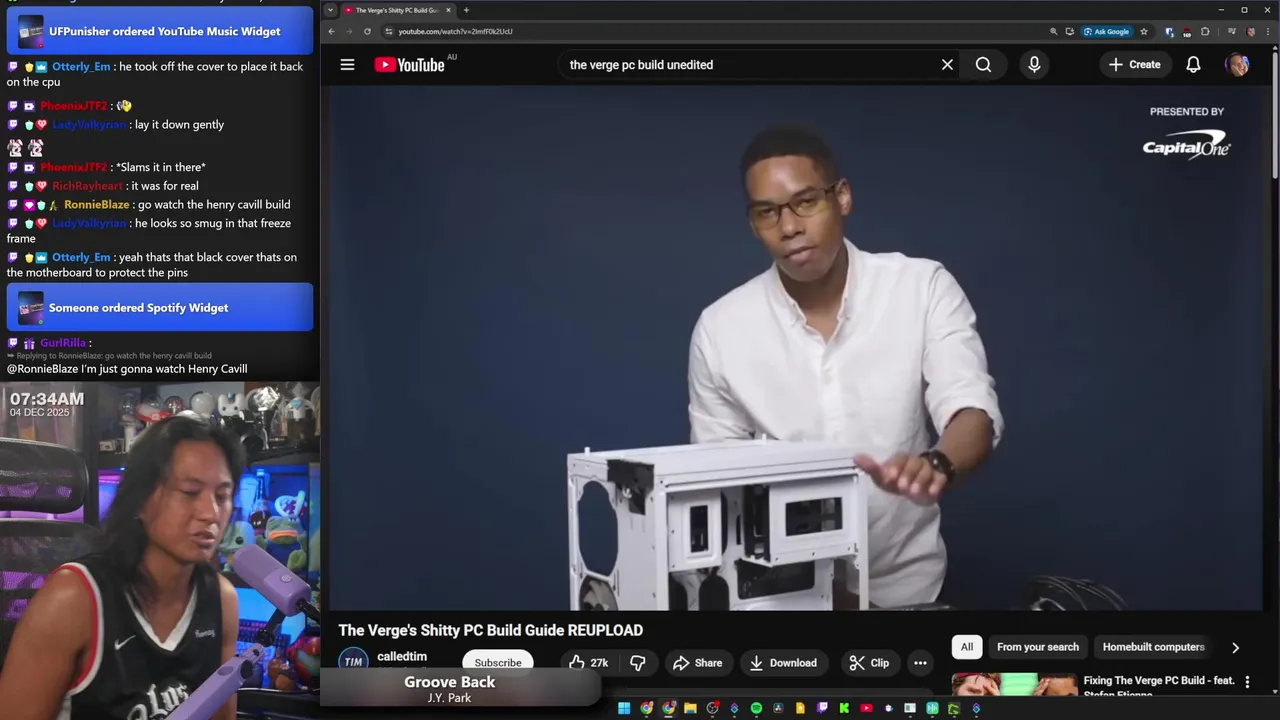1280x720 pixels.
Task: Click the 'Groove Back' now playing widget
Action: pos(461,689)
